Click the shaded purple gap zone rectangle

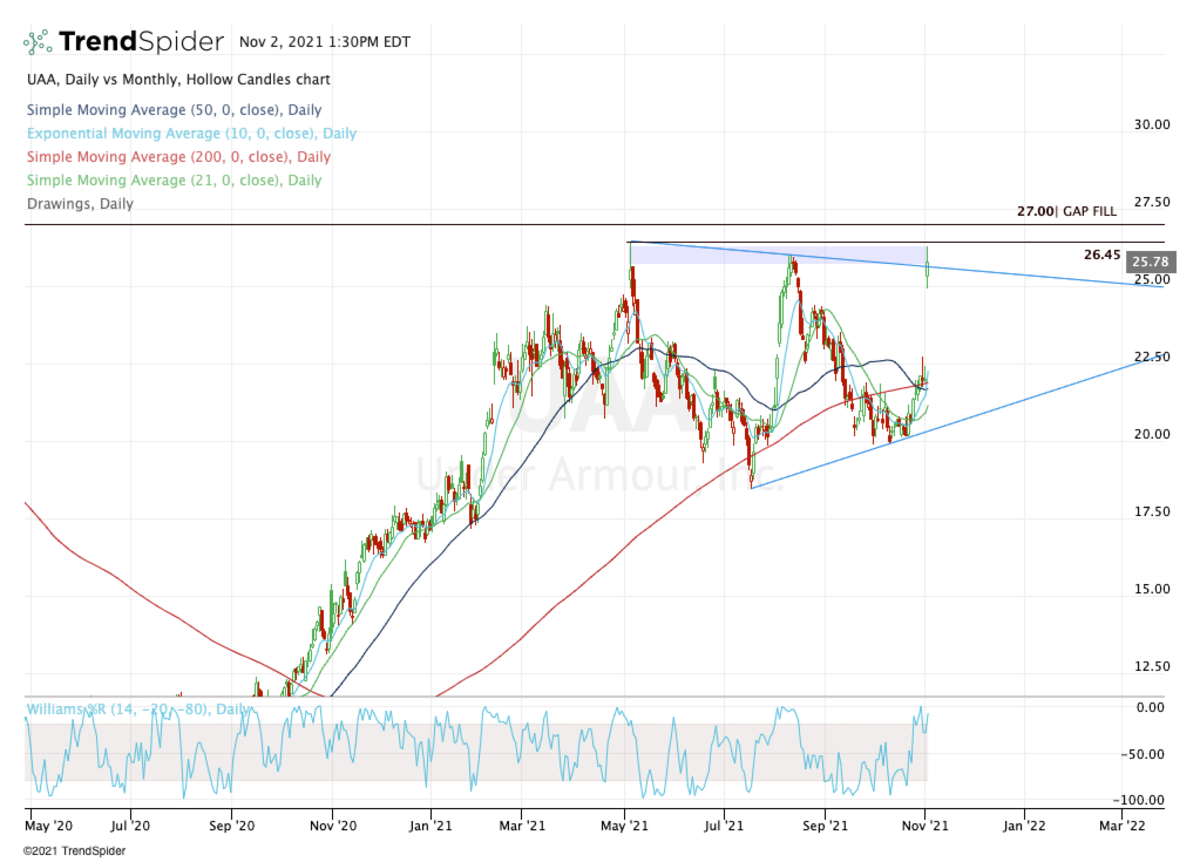[778, 254]
